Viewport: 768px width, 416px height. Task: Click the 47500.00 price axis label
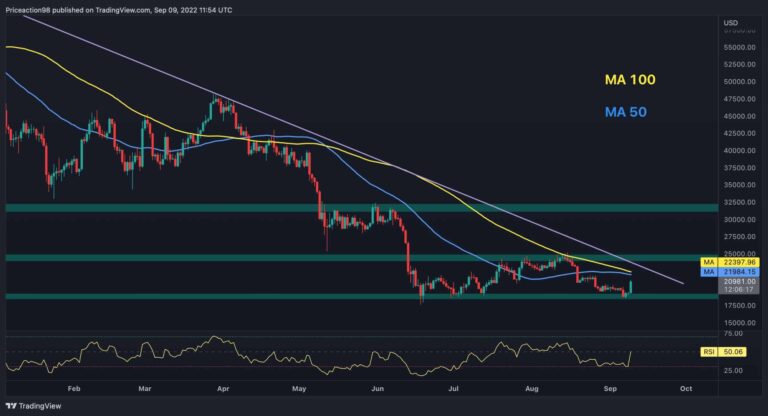point(740,99)
